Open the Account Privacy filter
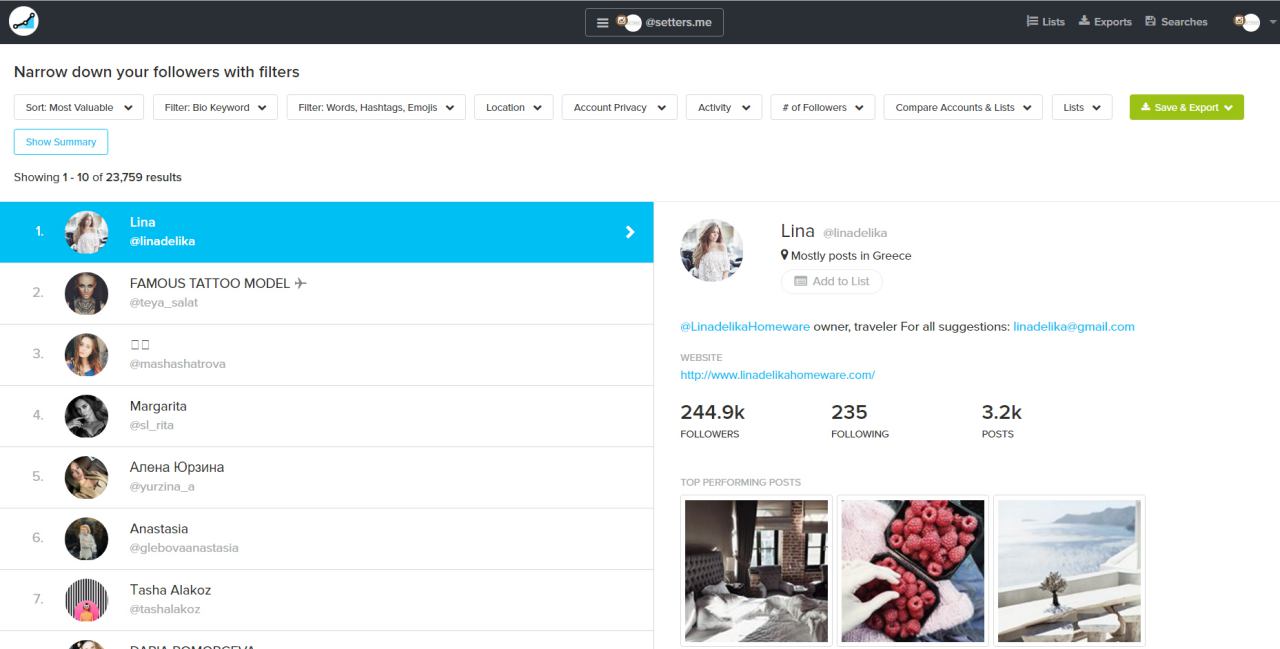 click(620, 107)
